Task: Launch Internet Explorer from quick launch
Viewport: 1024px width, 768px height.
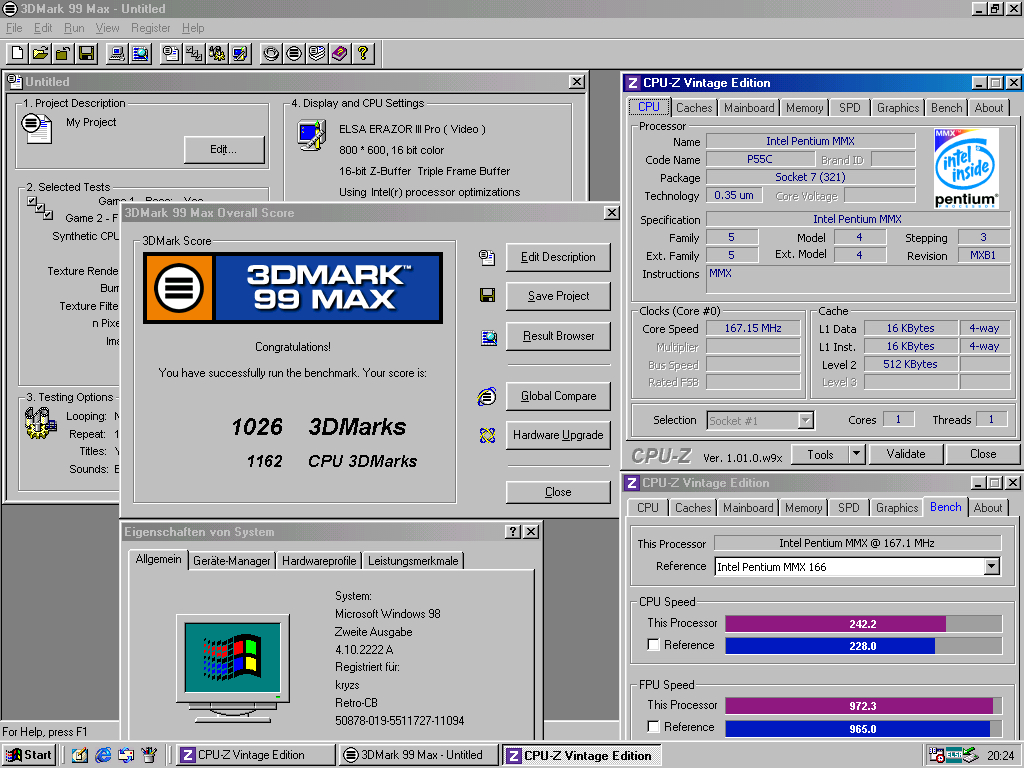Action: coord(103,755)
